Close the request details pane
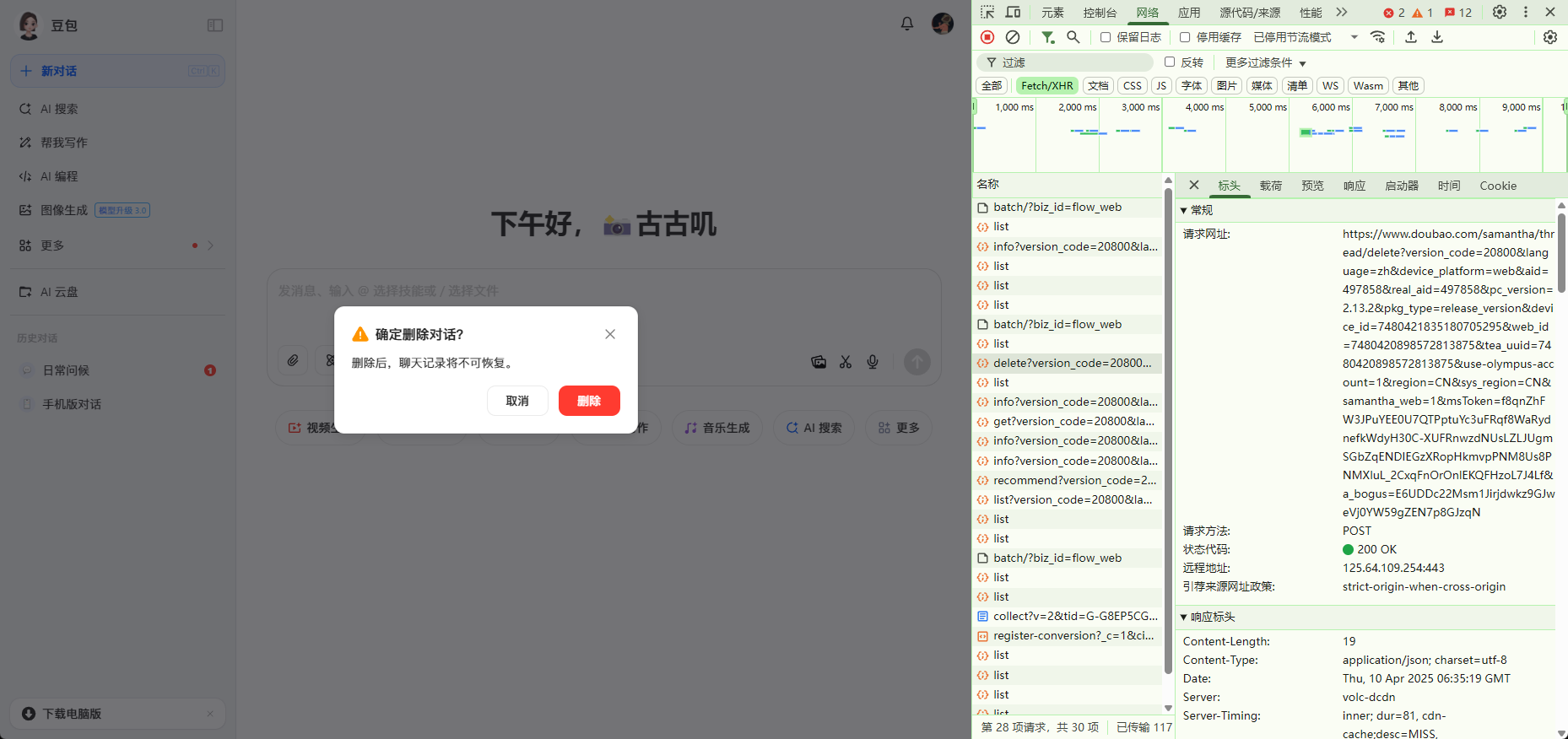This screenshot has width=1568, height=739. 1194,186
